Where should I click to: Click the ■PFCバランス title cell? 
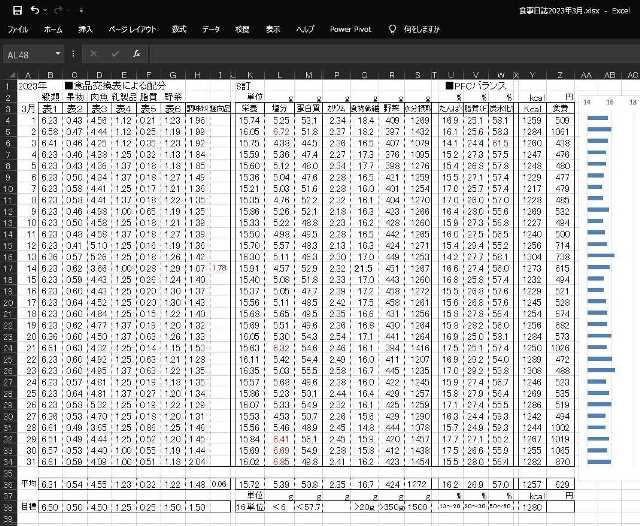tap(476, 86)
